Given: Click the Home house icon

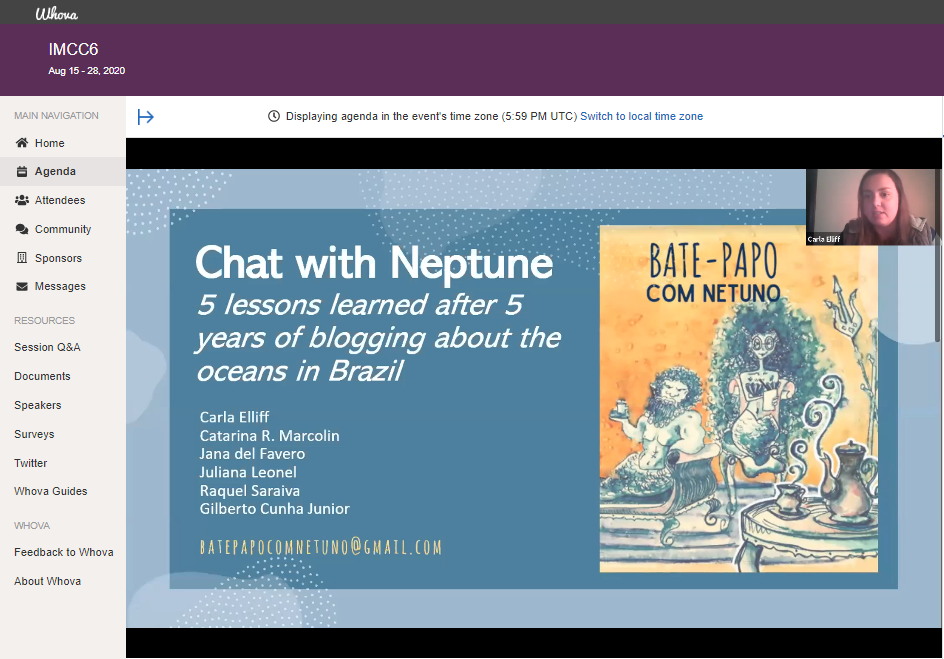Looking at the screenshot, I should point(22,143).
